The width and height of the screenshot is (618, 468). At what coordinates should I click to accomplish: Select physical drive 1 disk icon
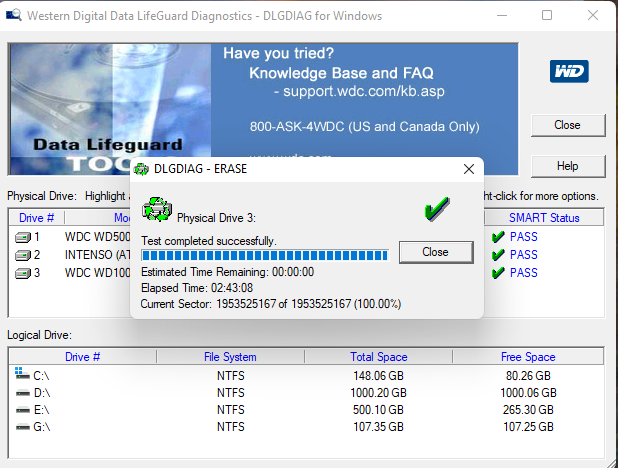pyautogui.click(x=23, y=237)
